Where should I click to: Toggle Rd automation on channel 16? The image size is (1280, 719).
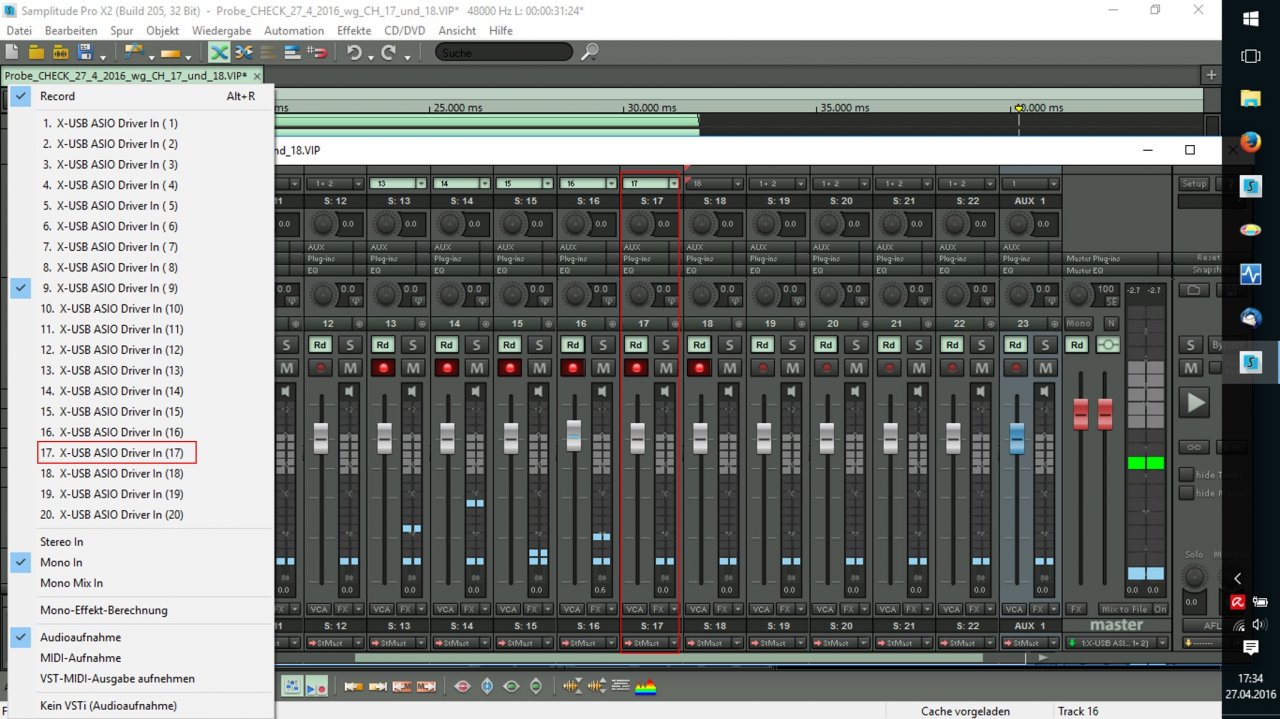573,345
